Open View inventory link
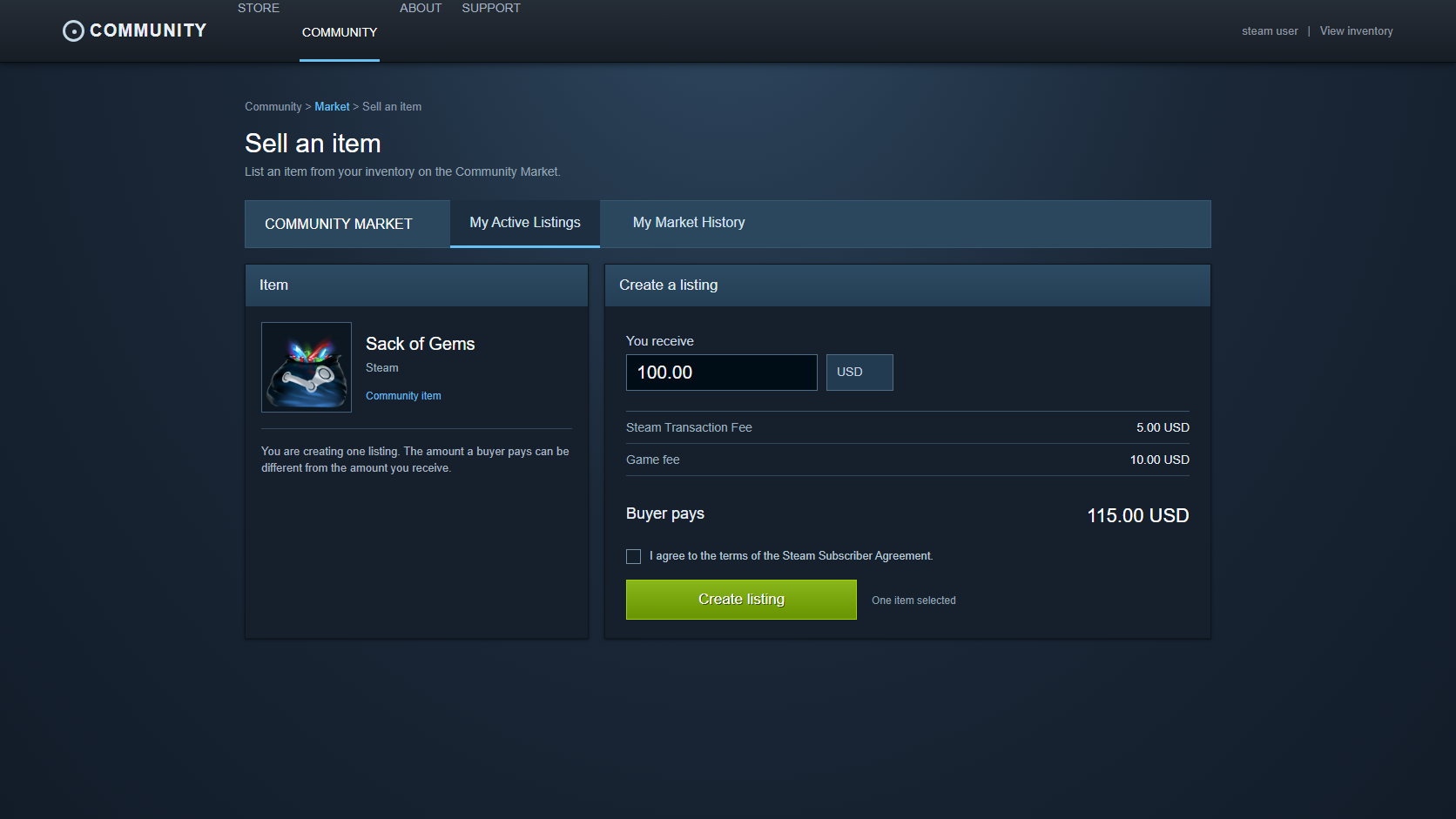The image size is (1456, 819). [1356, 31]
